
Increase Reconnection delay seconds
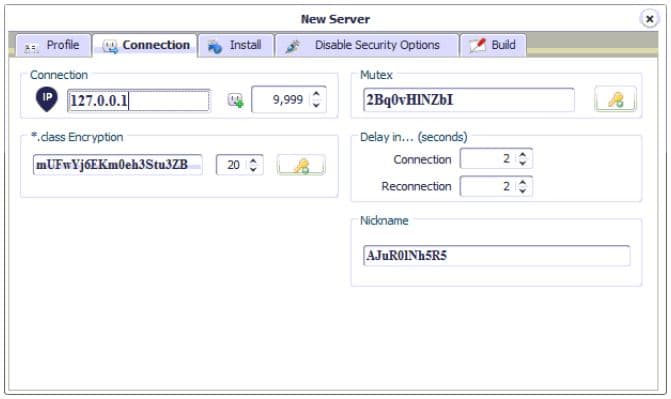(523, 182)
